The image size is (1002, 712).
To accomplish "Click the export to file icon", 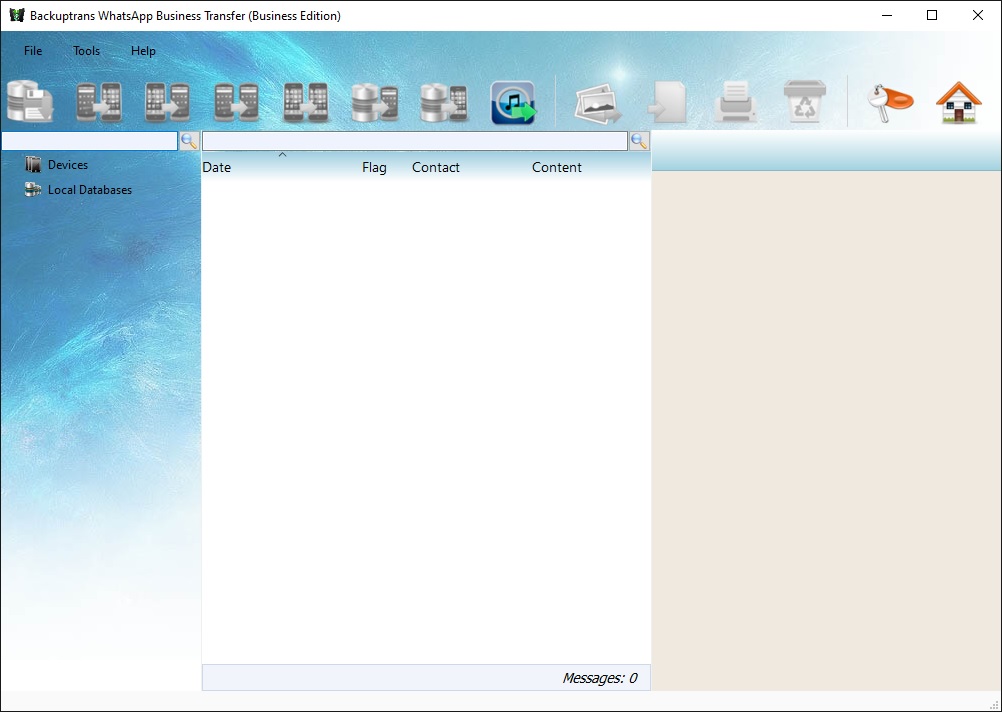I will click(x=667, y=102).
